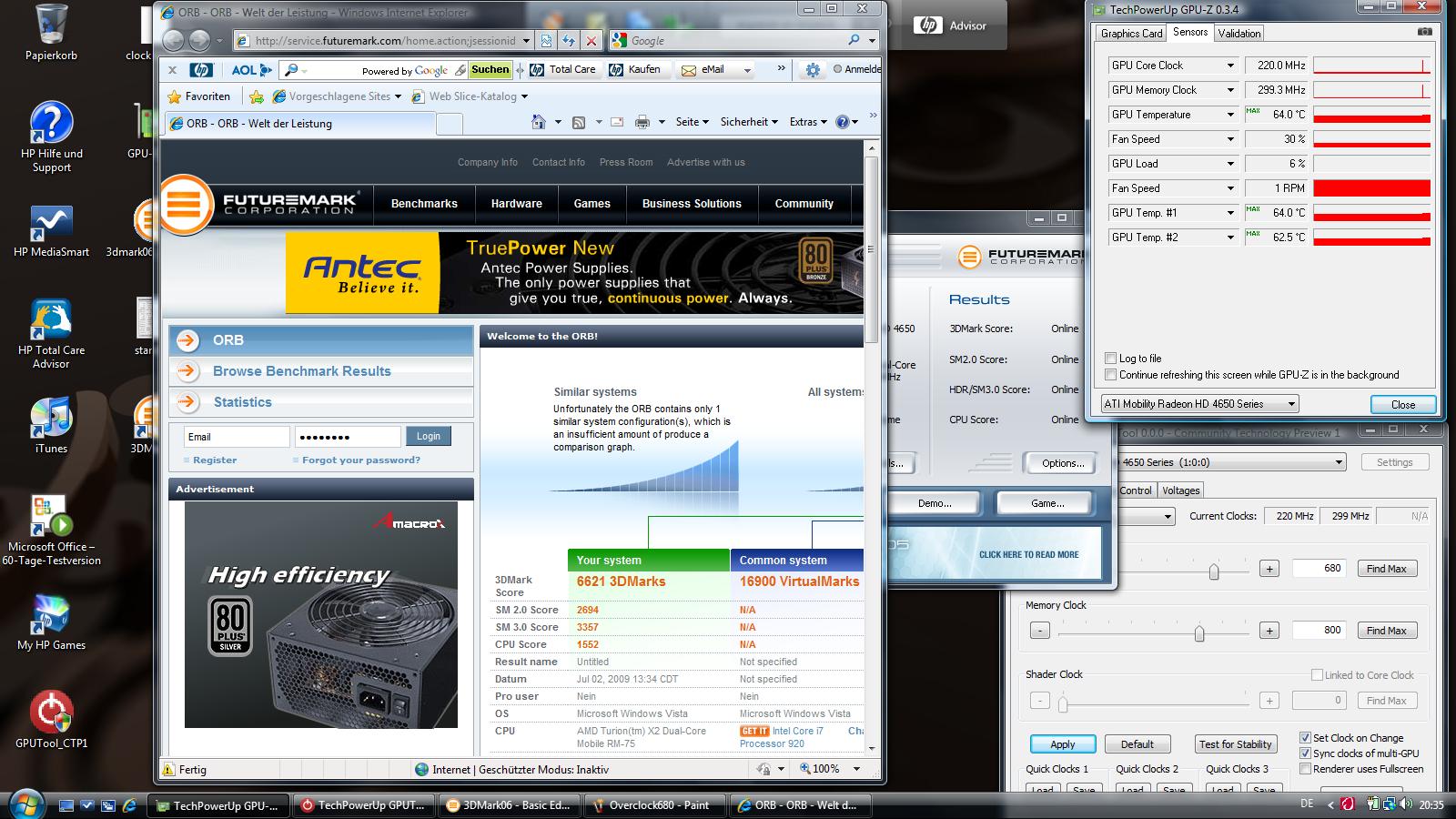Image resolution: width=1456 pixels, height=819 pixels.
Task: Open the Extras menu in IE
Action: (808, 122)
